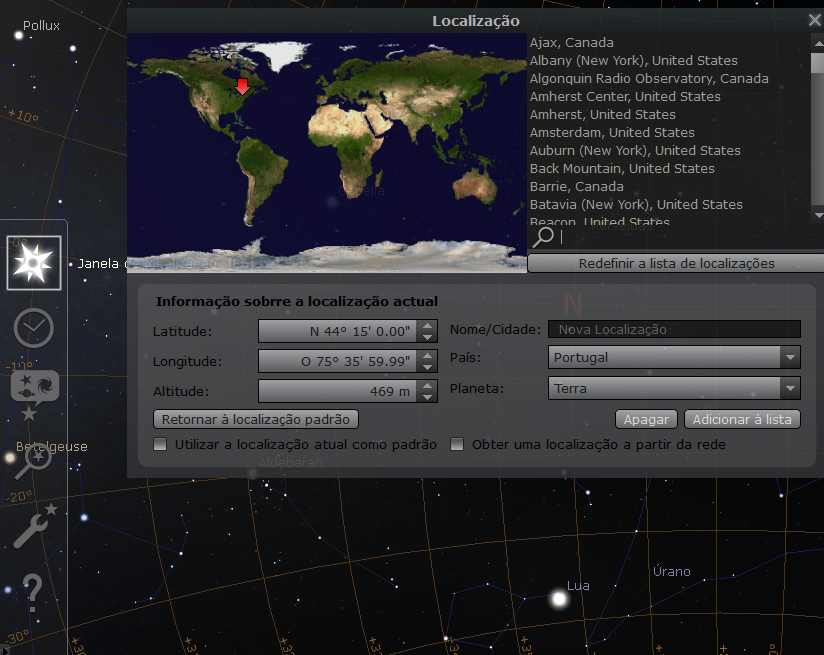Click 'Adicionar à lista' button
Viewport: 824px width, 655px height.
742,419
